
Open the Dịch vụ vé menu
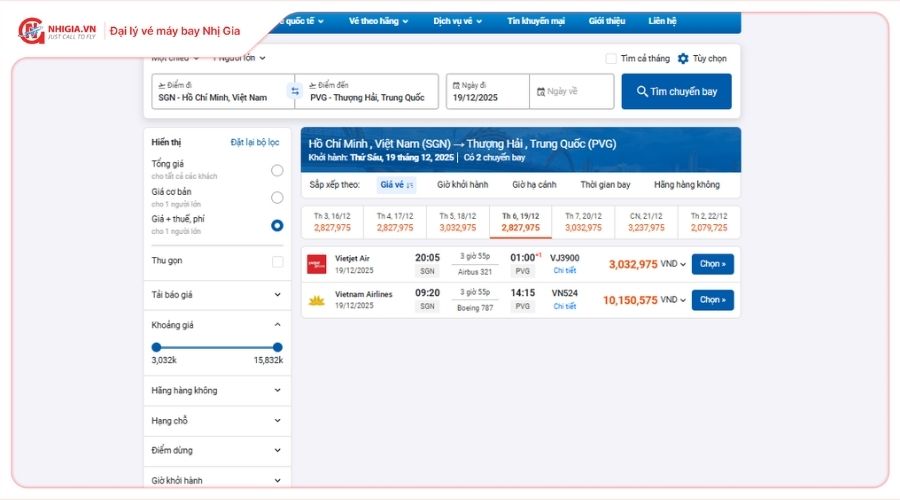[457, 21]
